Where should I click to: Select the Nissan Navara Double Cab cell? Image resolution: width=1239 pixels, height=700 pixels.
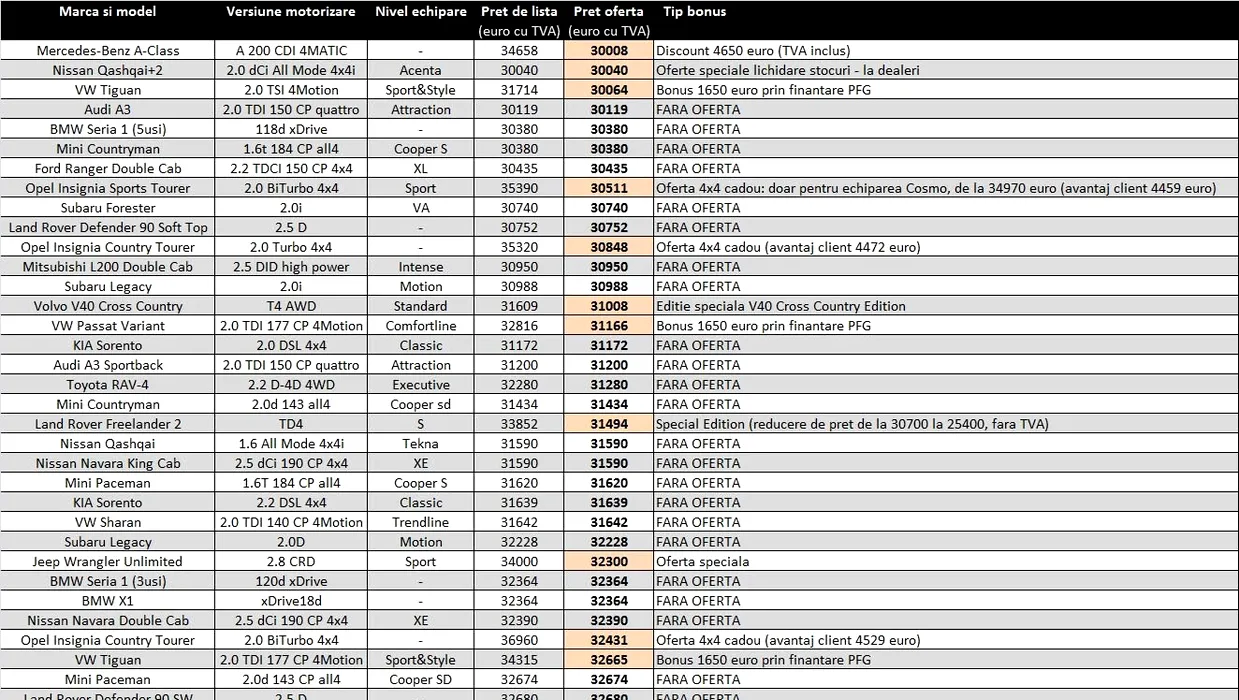(x=108, y=621)
